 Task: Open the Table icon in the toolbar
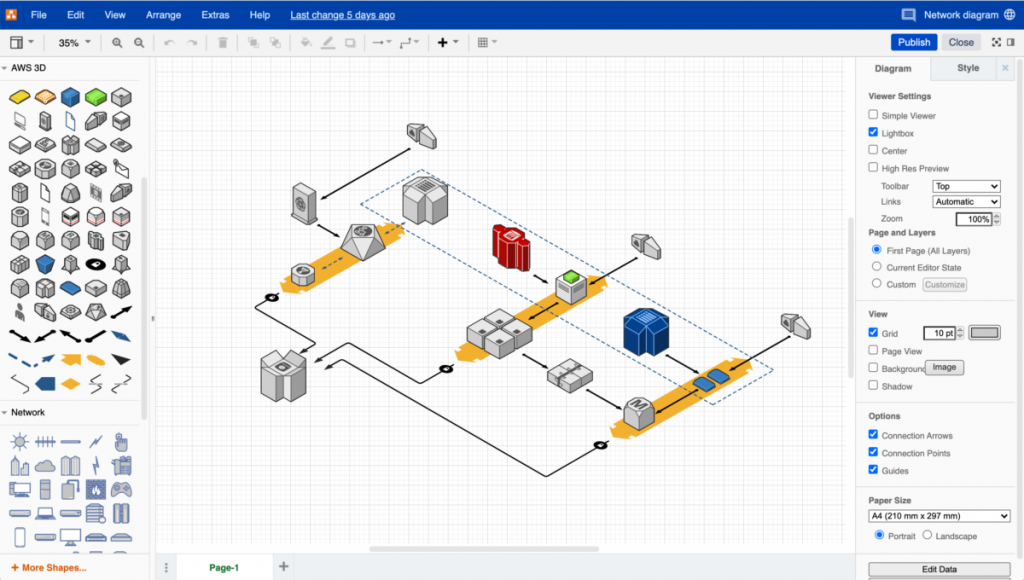tap(485, 42)
